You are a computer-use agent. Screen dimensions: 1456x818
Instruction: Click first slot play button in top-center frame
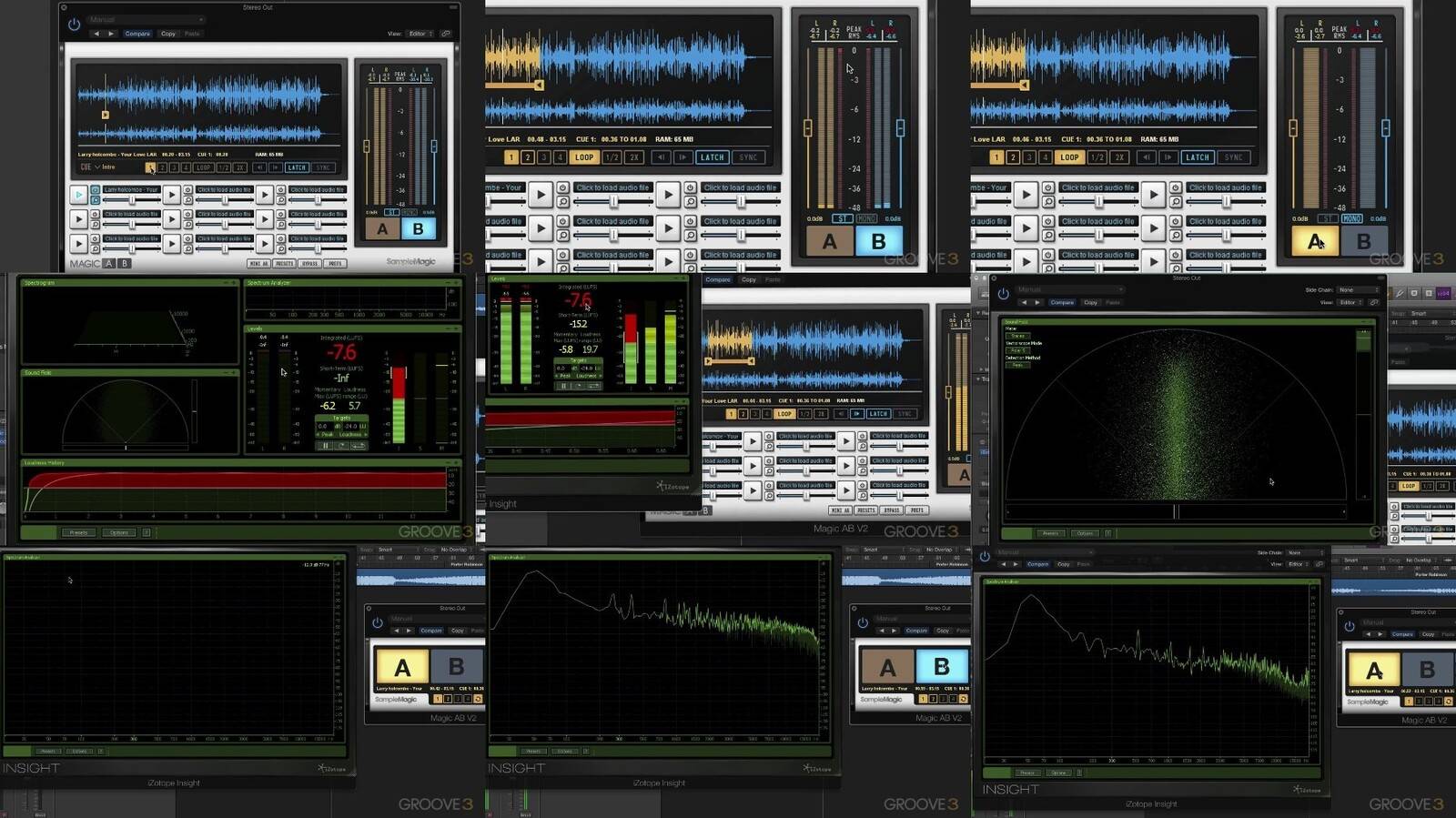[541, 194]
